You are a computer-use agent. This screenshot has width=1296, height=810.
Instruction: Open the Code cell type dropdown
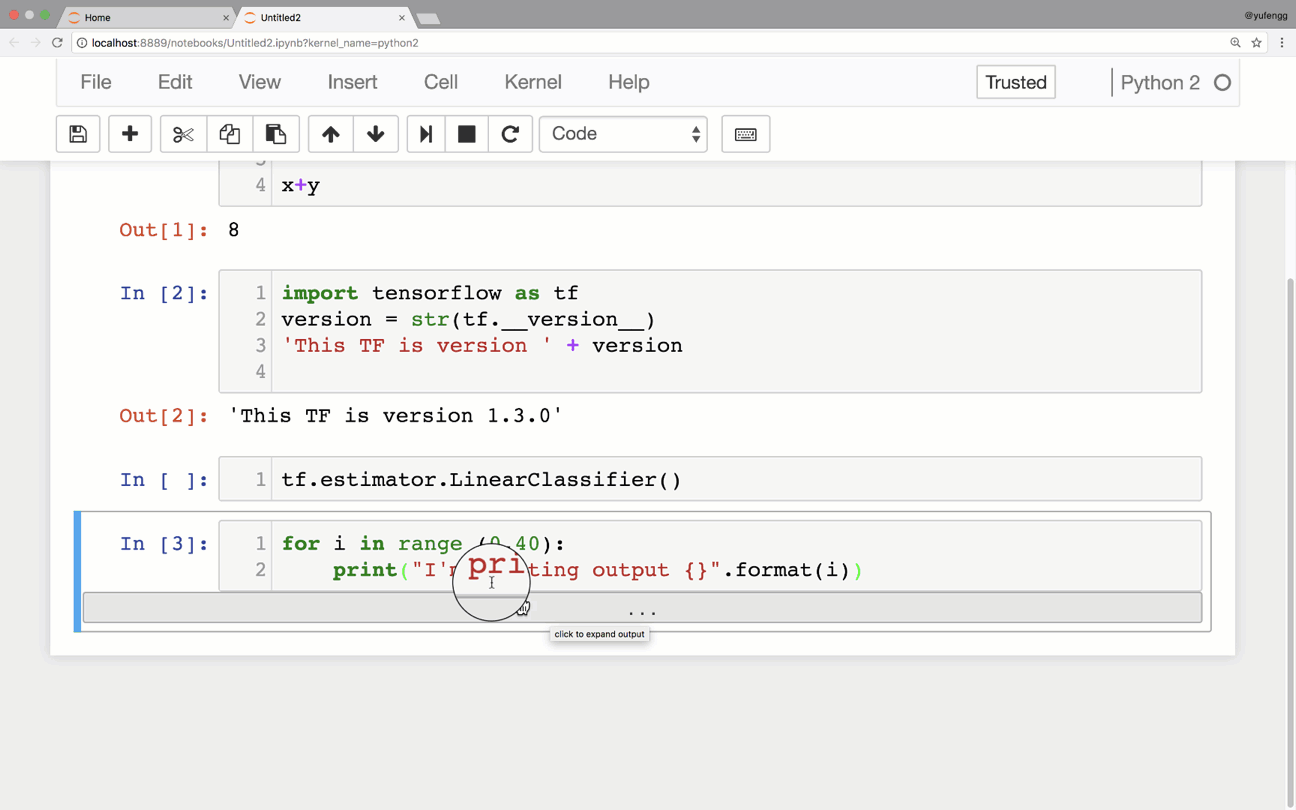point(623,134)
